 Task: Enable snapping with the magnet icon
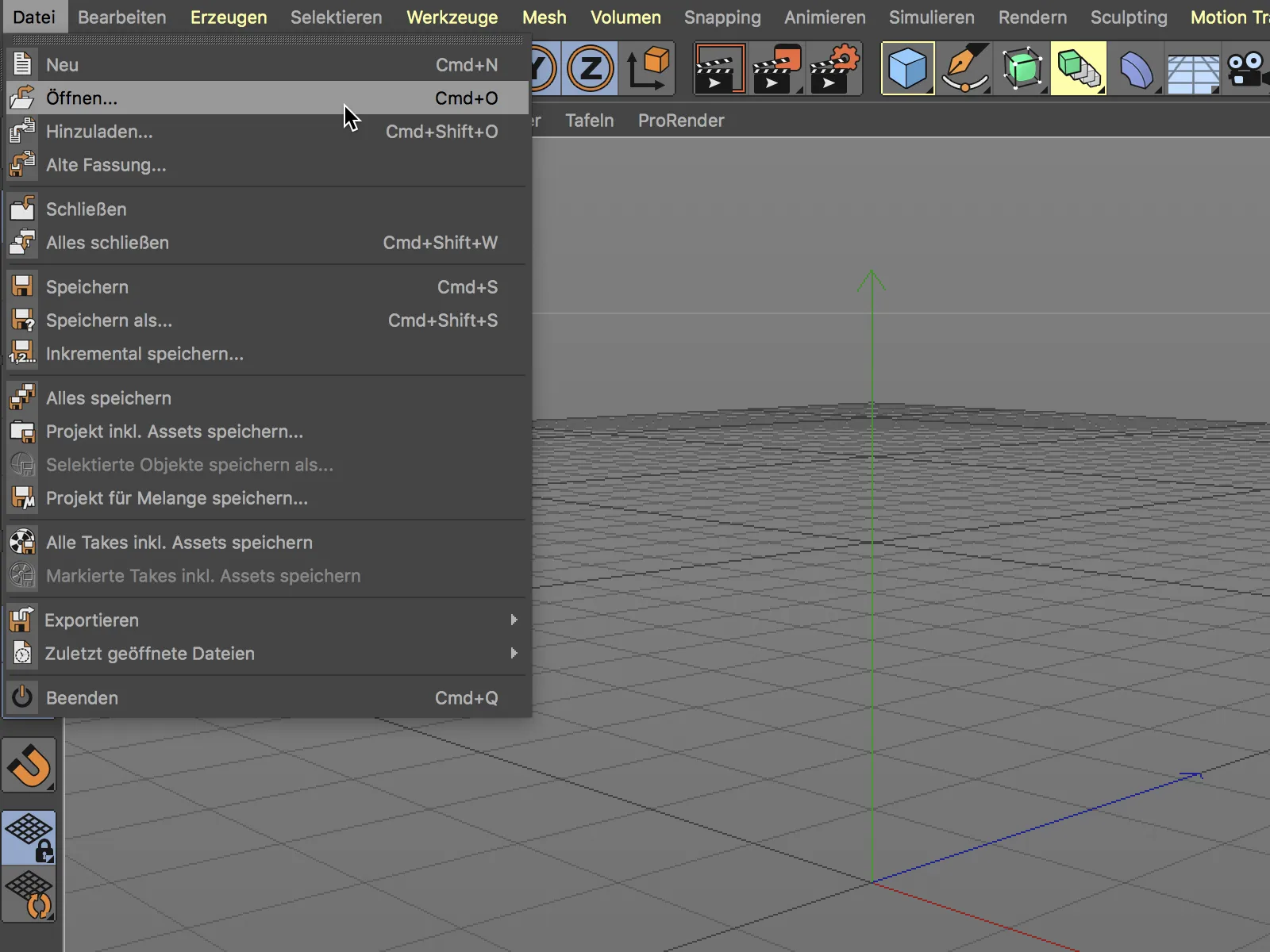(x=29, y=766)
